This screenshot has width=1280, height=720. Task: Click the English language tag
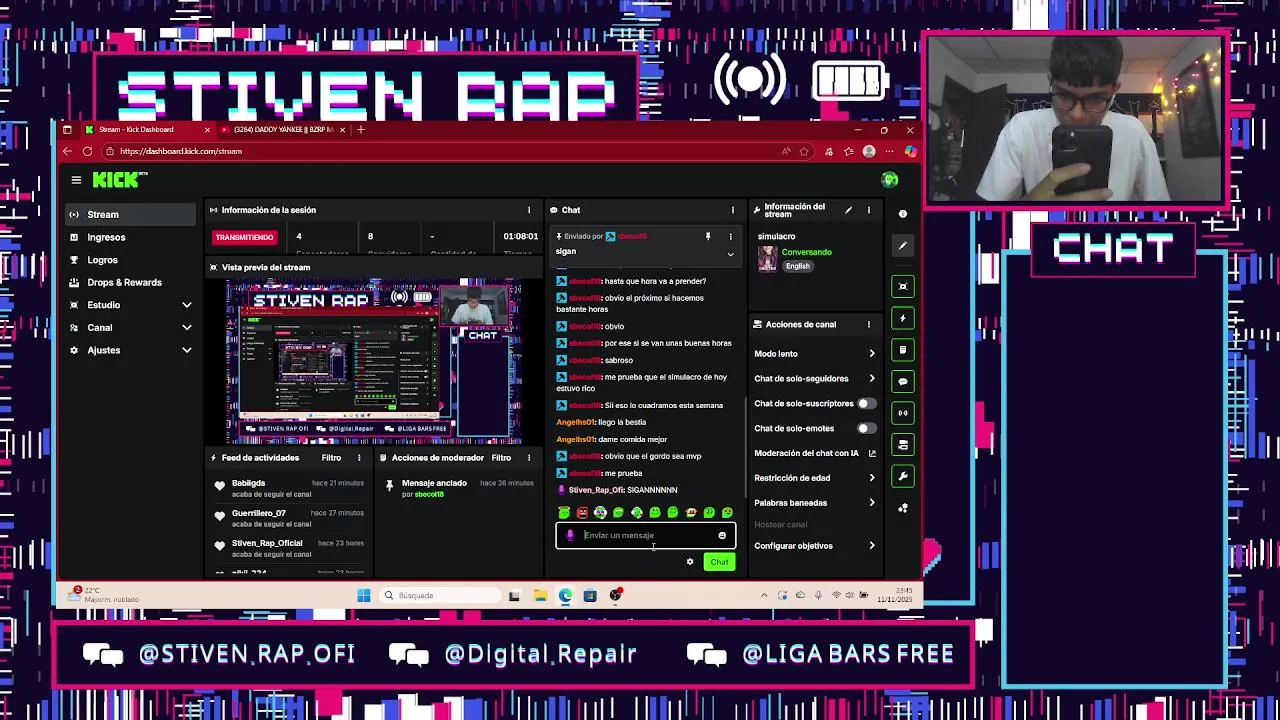pos(797,266)
